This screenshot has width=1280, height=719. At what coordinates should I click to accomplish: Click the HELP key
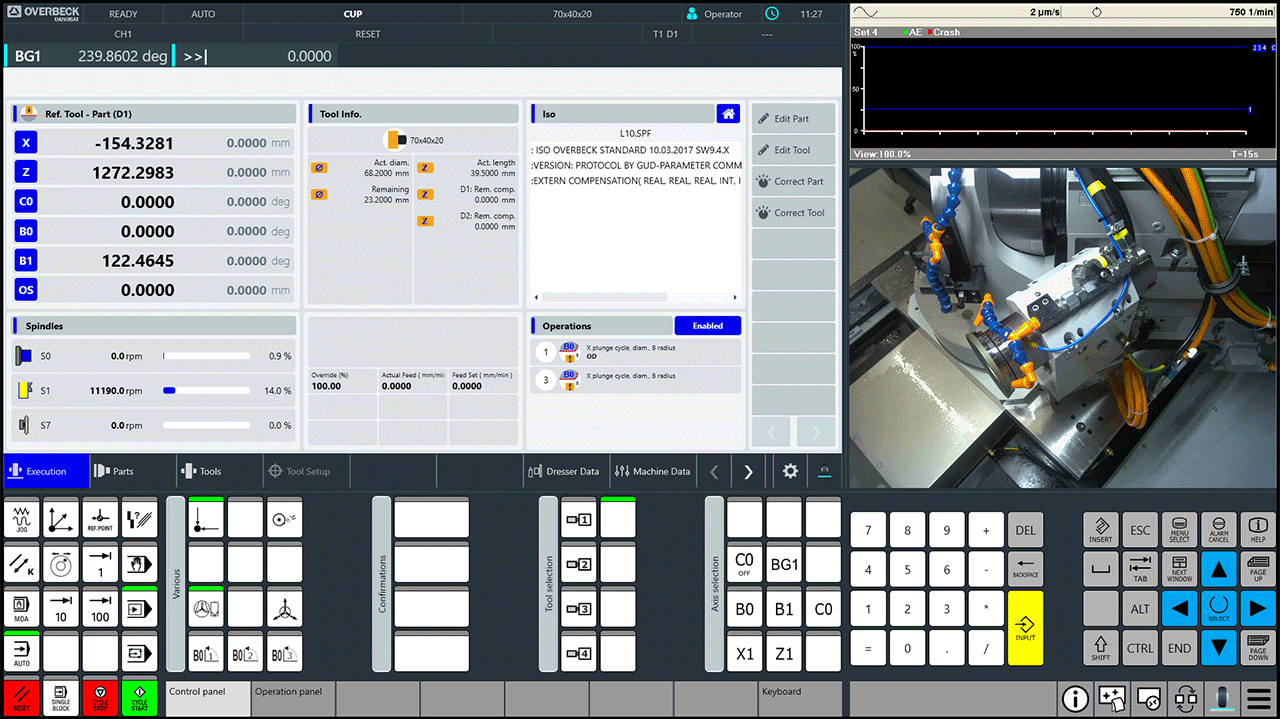pos(1258,530)
